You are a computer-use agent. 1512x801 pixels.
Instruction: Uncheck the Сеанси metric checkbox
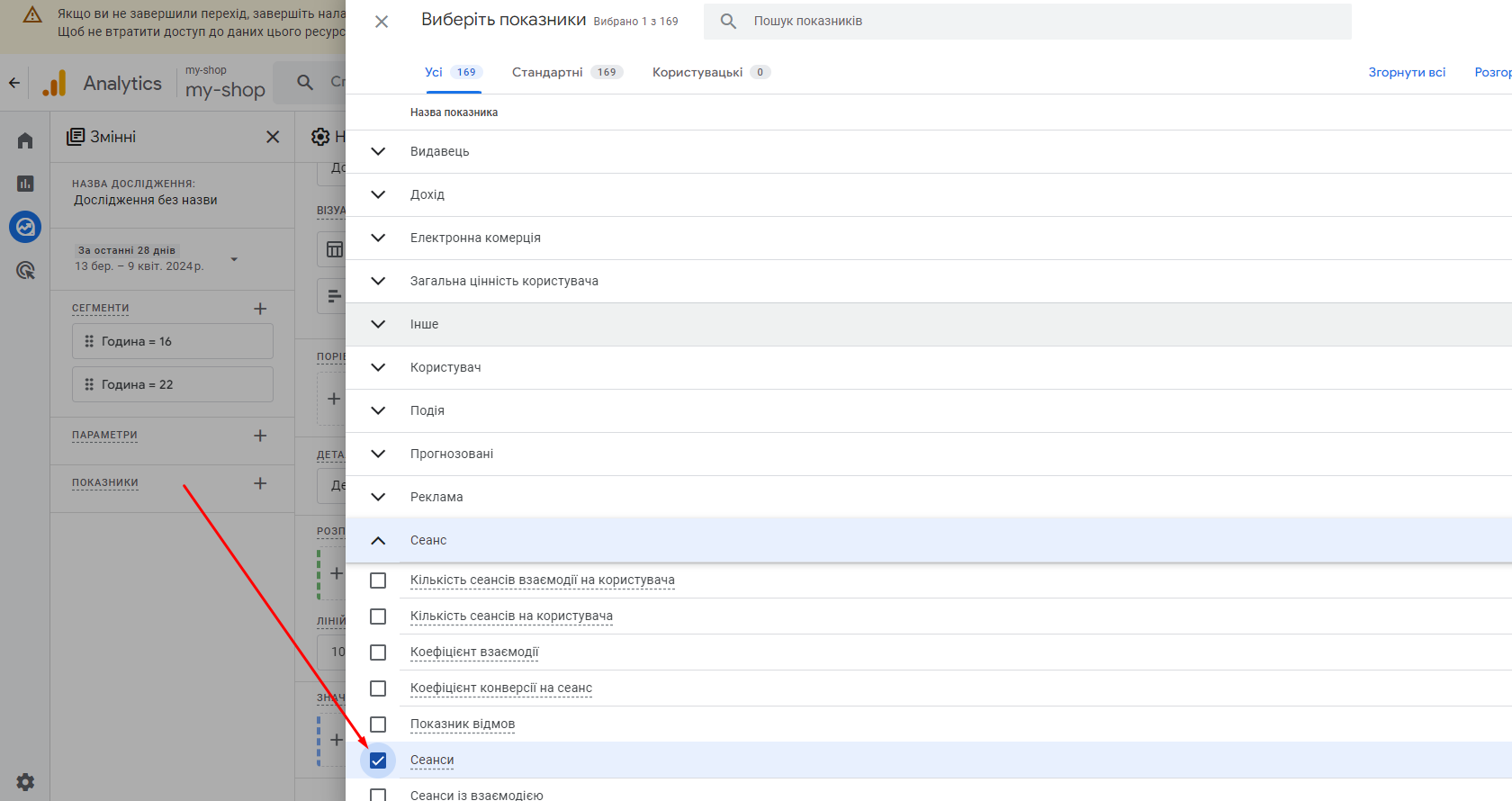point(378,760)
